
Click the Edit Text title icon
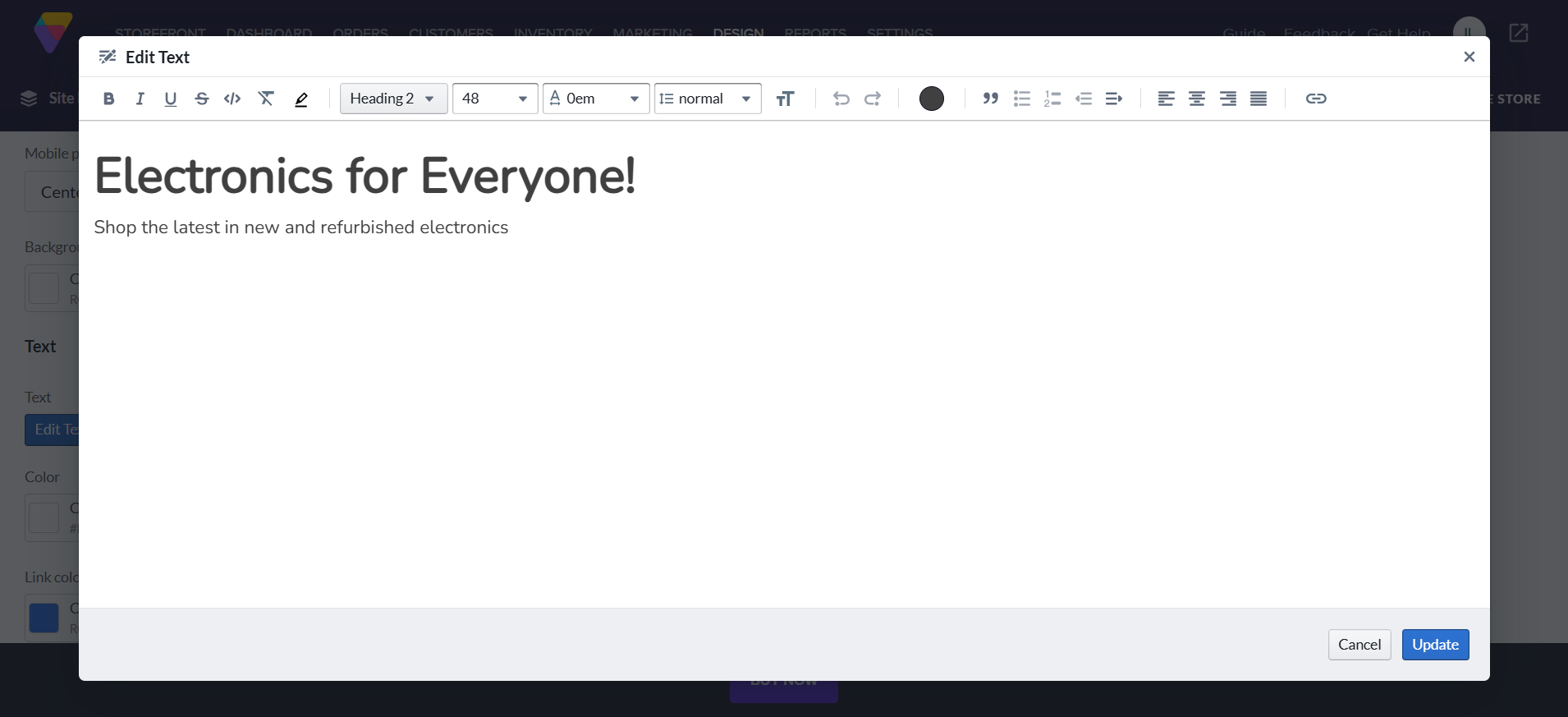coord(108,57)
